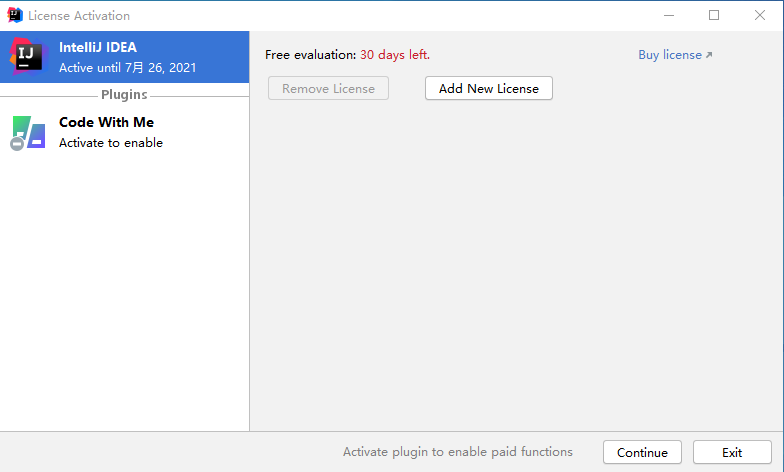
Task: Click the Code With Me plugin icon
Action: [x=28, y=133]
